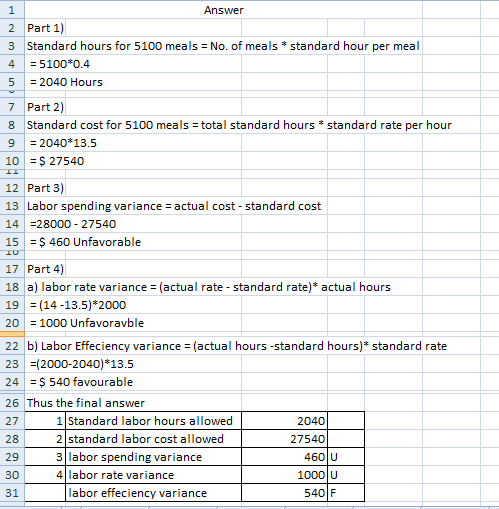Click the index number 2 in the table
The height and width of the screenshot is (509, 499).
point(45,439)
